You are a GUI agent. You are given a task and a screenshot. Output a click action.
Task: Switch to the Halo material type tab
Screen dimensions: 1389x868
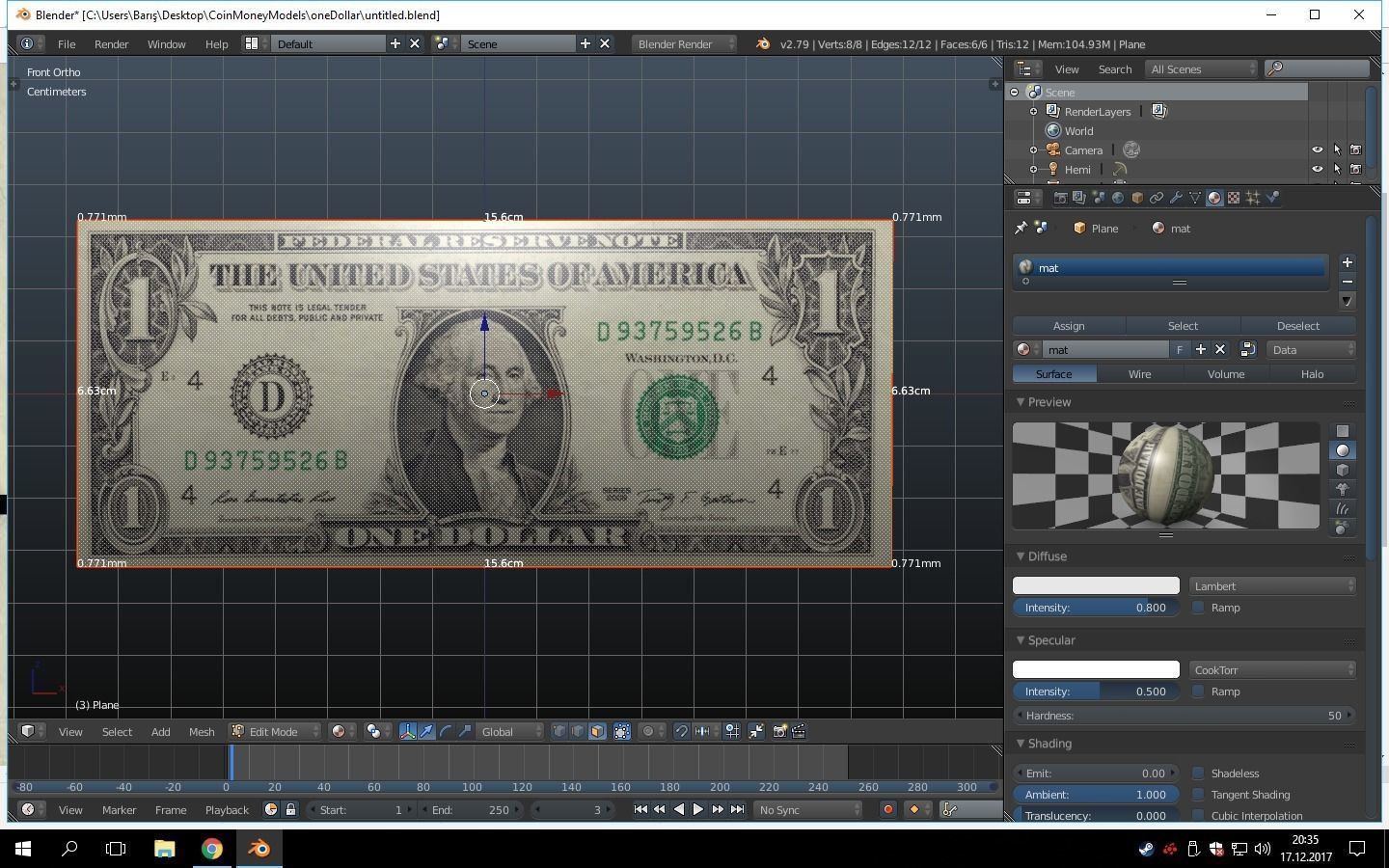1312,374
